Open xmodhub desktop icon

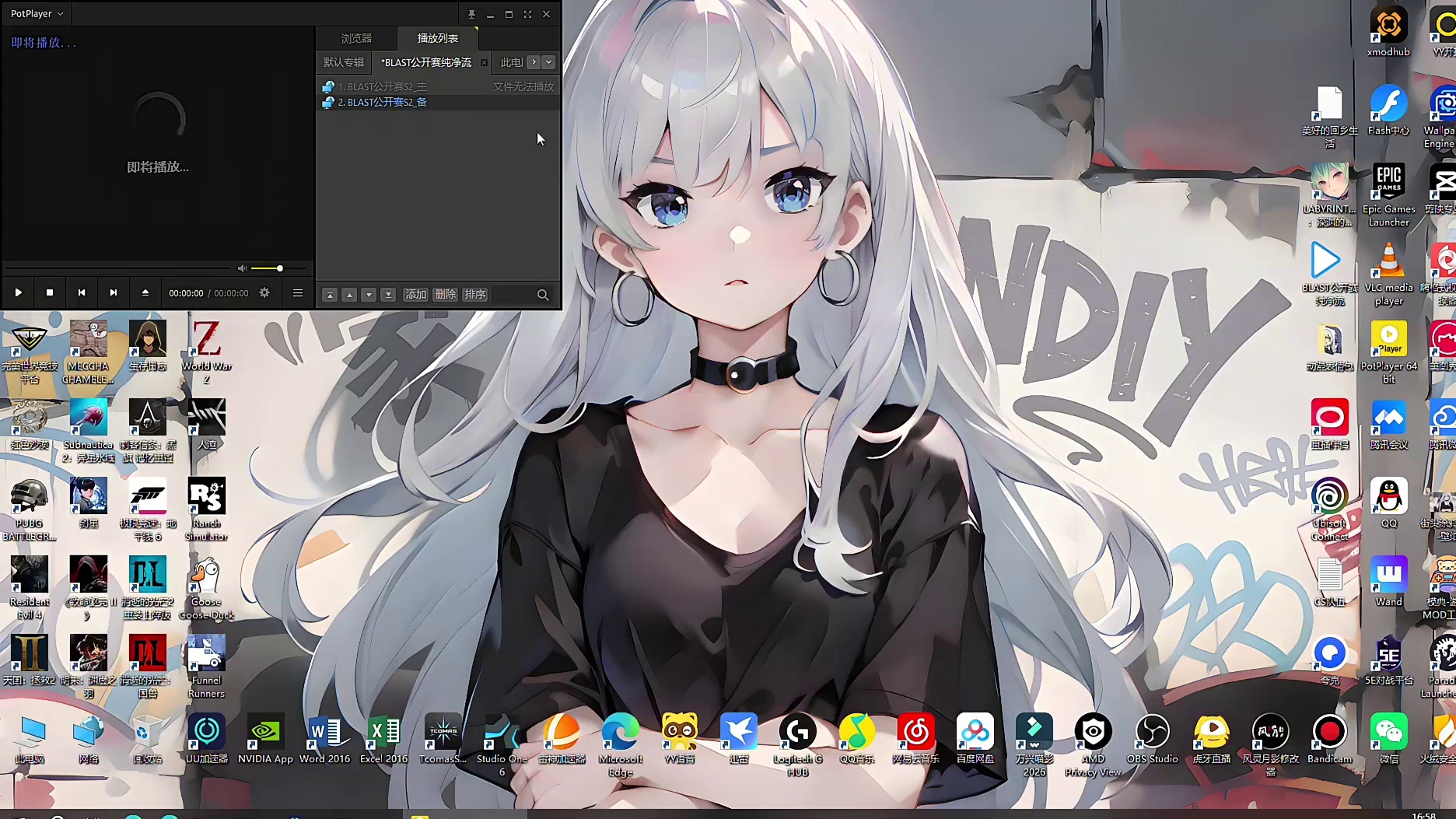[1388, 33]
